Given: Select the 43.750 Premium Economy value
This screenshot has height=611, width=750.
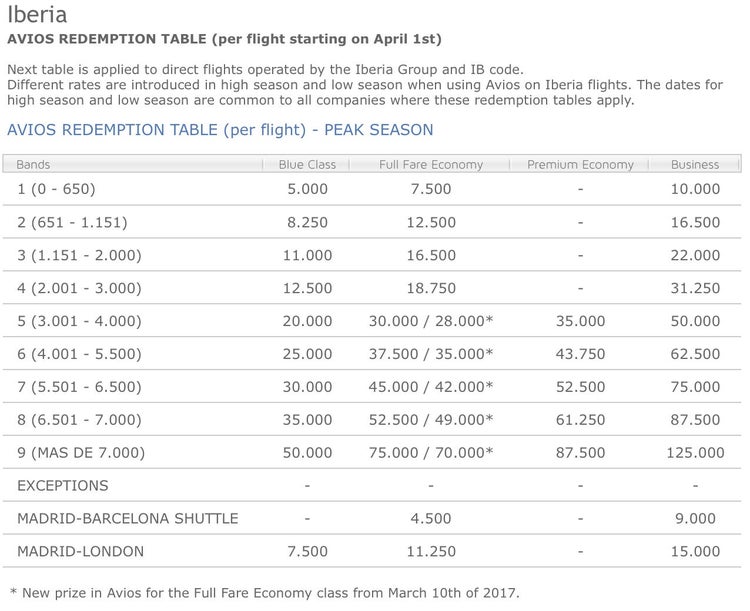Looking at the screenshot, I should tap(580, 354).
